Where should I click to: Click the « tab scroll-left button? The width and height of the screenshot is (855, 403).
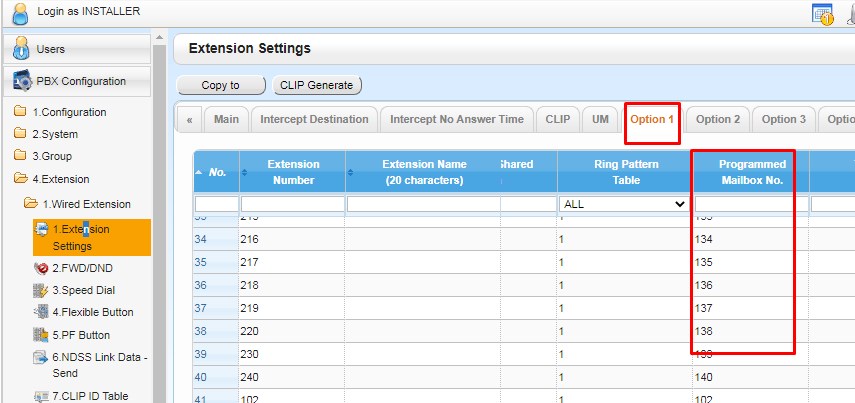[x=189, y=119]
